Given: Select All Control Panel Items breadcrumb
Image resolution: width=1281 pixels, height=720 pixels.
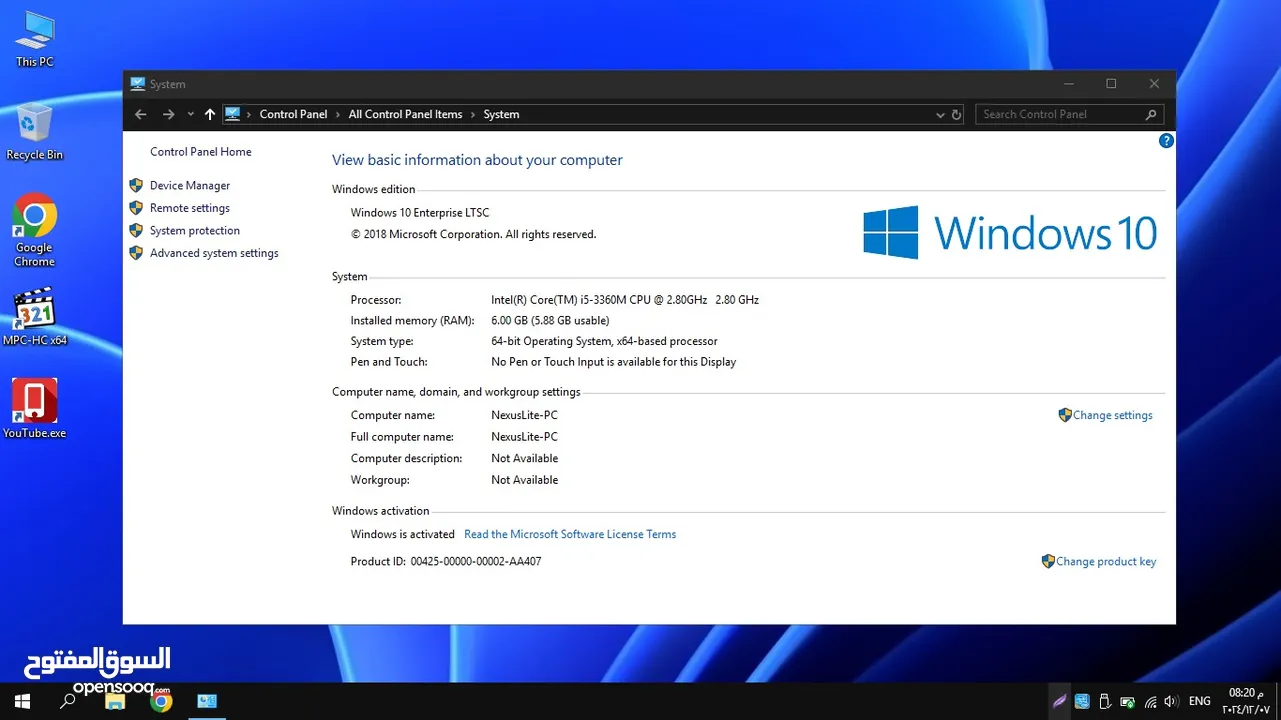Looking at the screenshot, I should pyautogui.click(x=405, y=114).
